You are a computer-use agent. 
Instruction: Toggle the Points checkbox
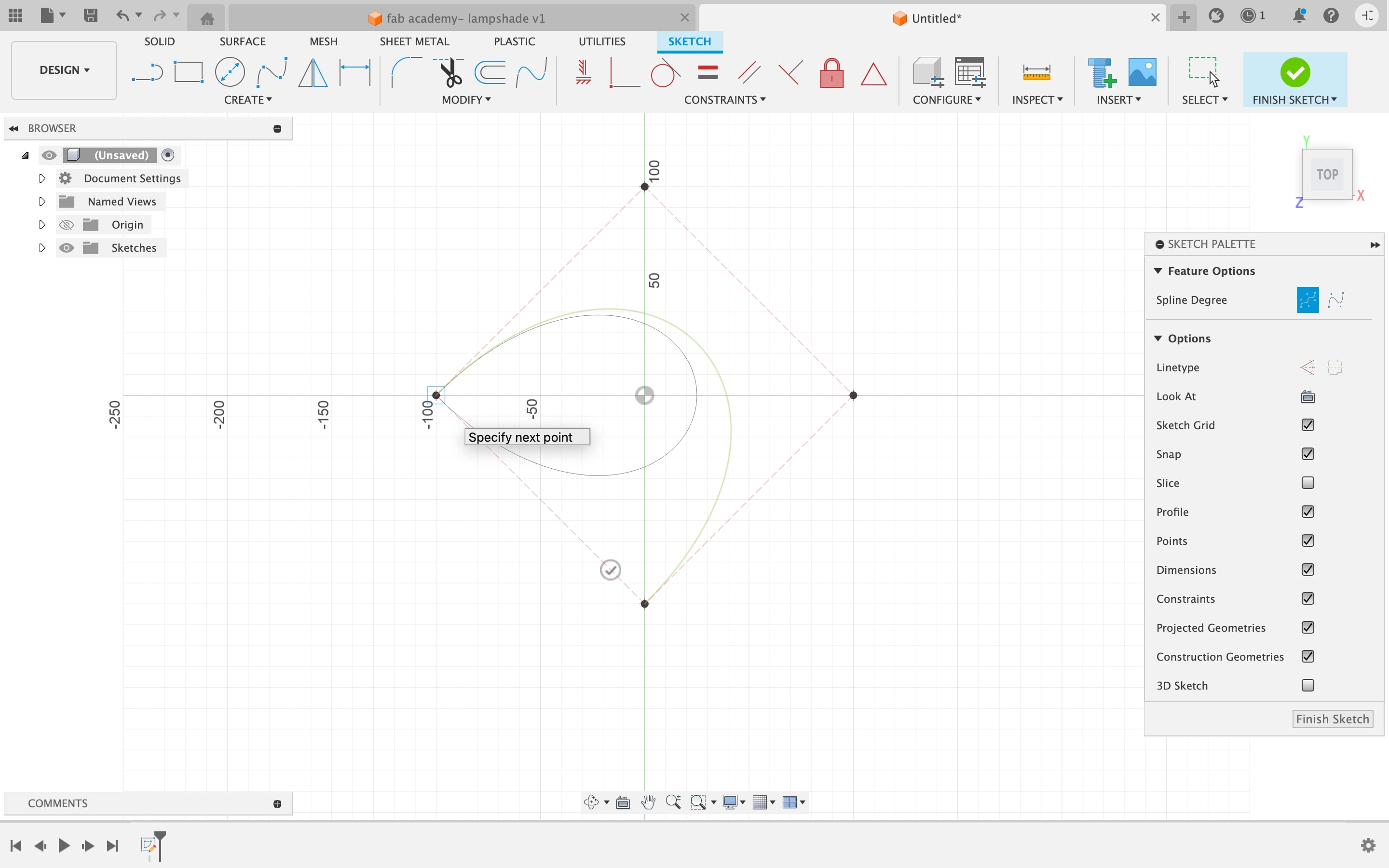click(1307, 541)
